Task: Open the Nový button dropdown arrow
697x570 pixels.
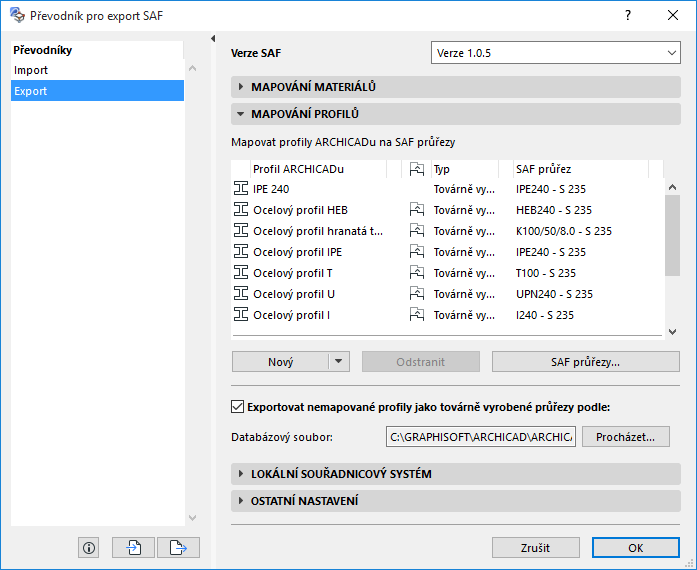Action: [339, 361]
